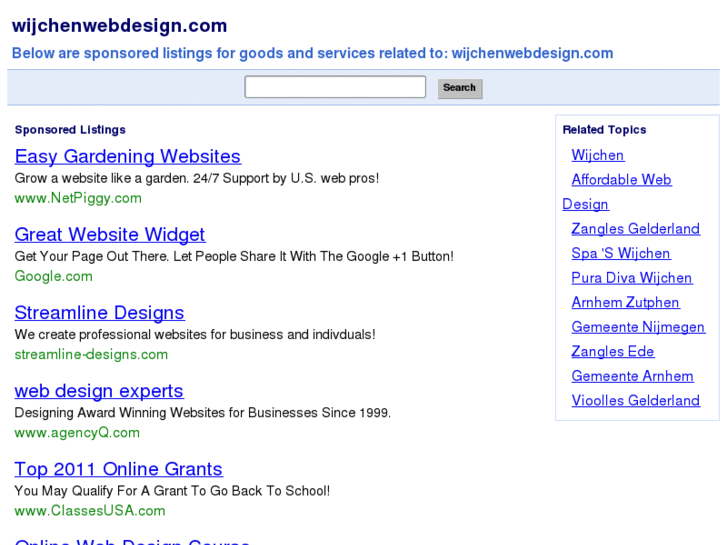Open the Affordable Web Design topic
727x545 pixels.
(x=621, y=180)
